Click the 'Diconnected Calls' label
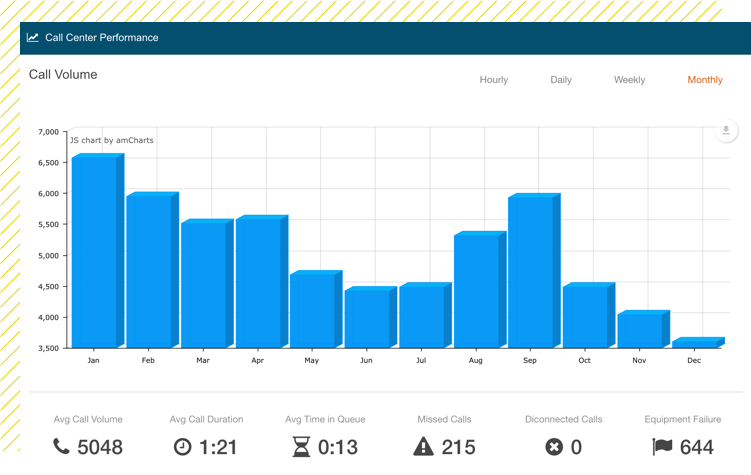This screenshot has height=475, width=751. pos(564,419)
